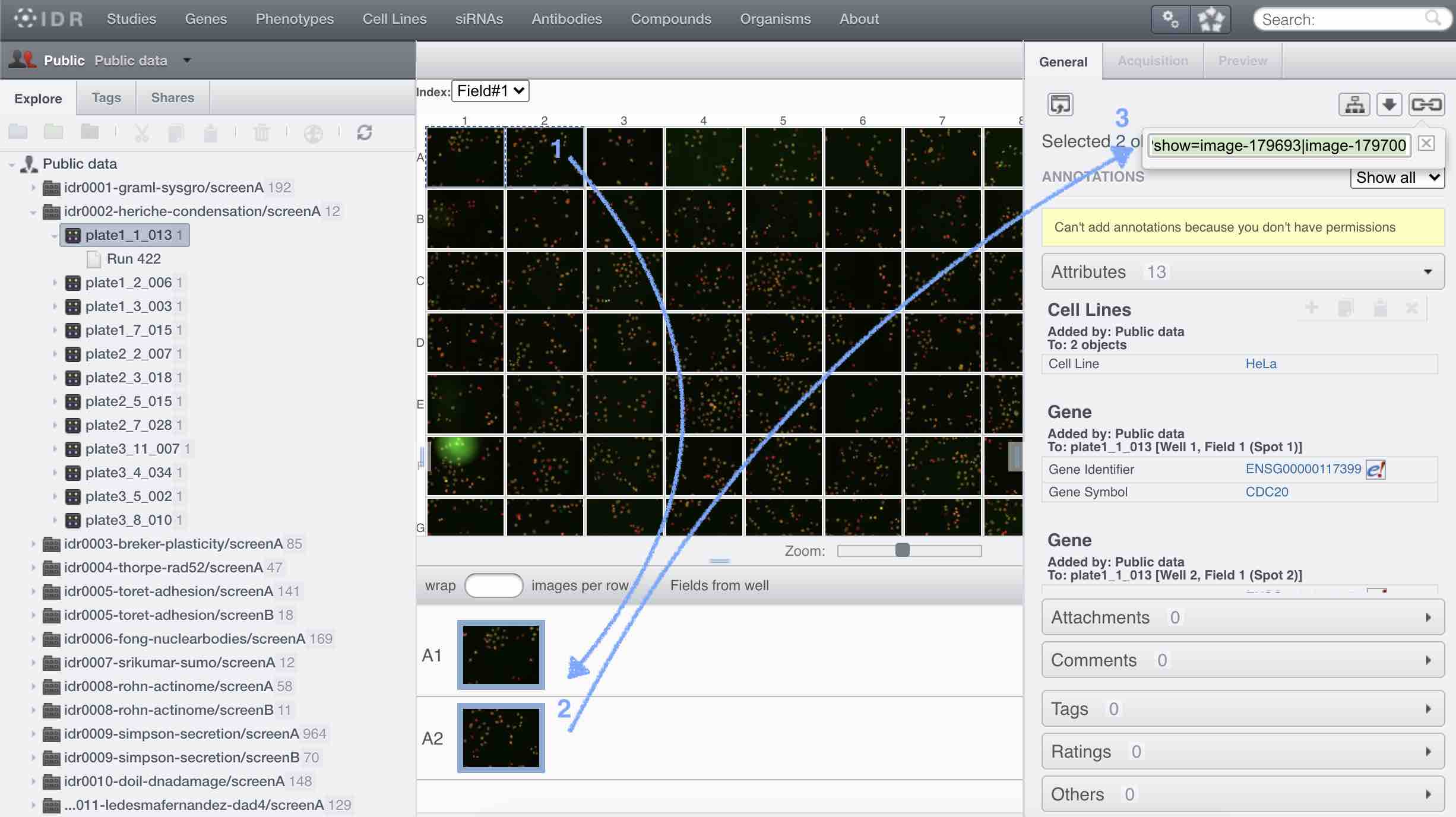Select the Preview tab in right panel

(1243, 60)
